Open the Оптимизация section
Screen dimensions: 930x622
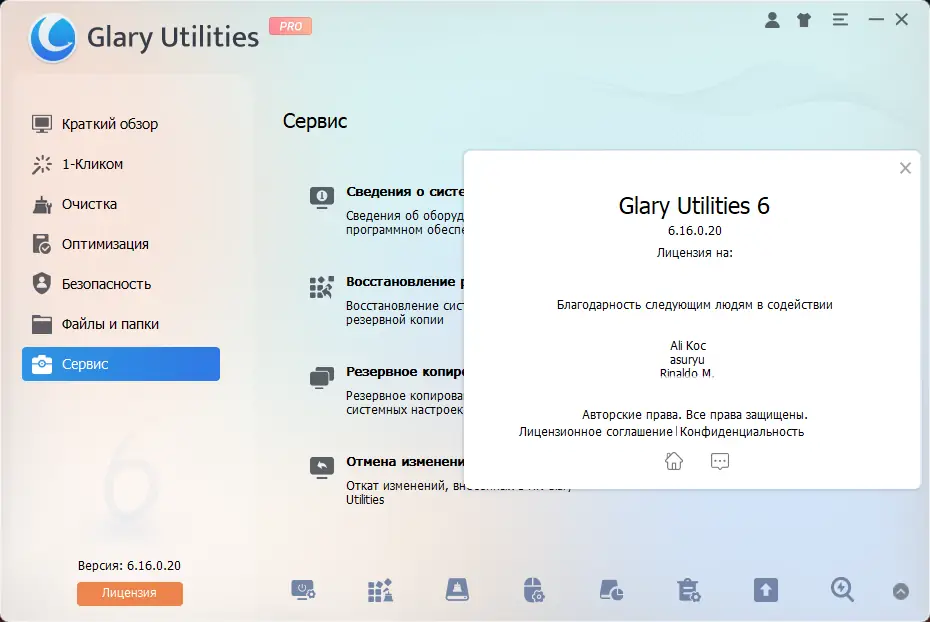coord(121,244)
